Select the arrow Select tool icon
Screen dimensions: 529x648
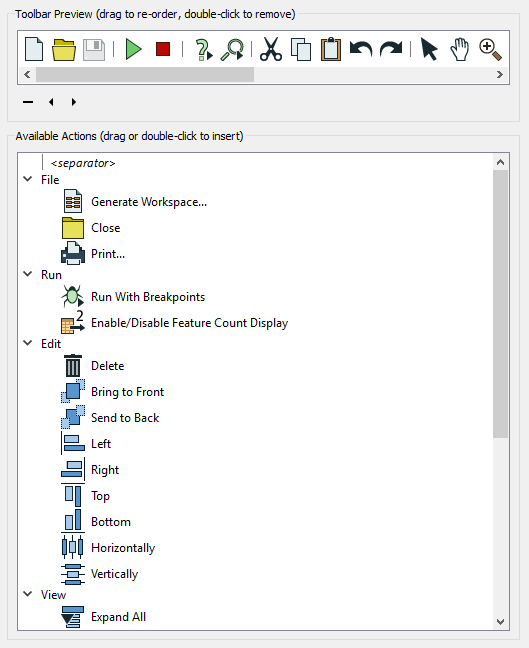pos(429,49)
